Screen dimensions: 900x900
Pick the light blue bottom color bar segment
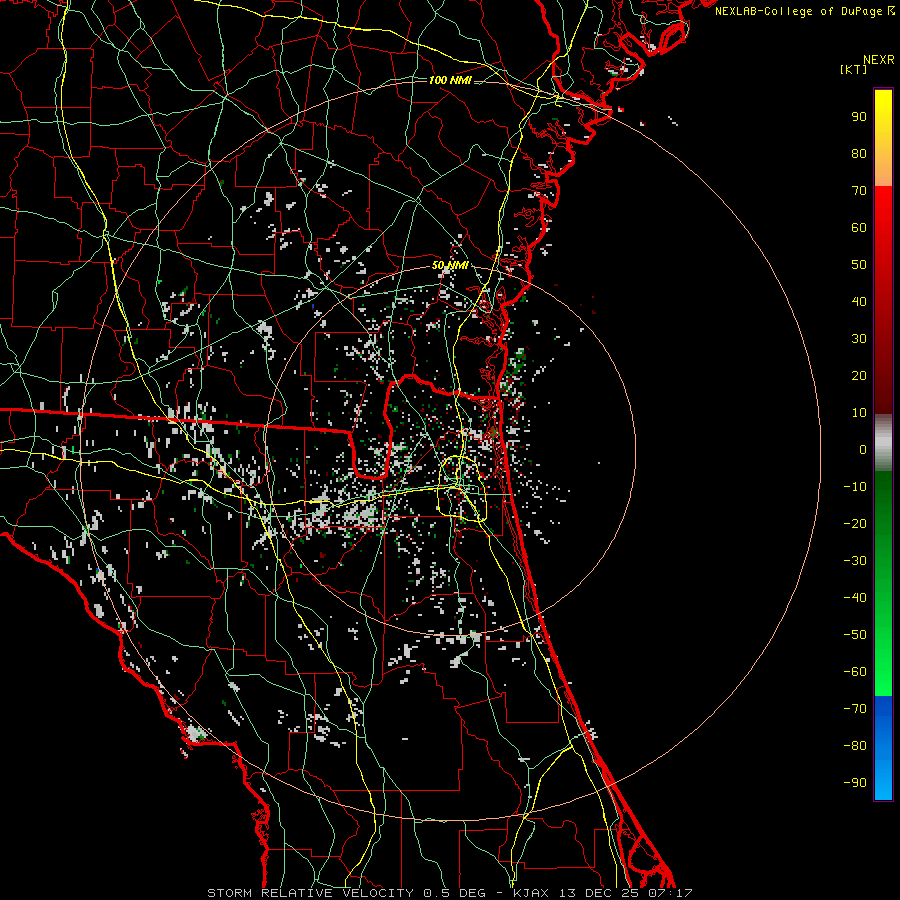point(883,781)
